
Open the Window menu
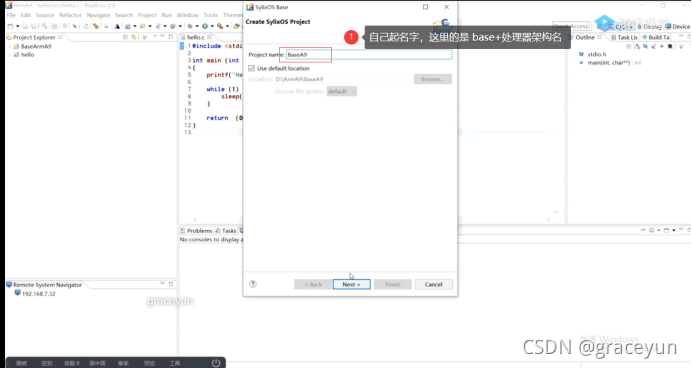pos(188,15)
